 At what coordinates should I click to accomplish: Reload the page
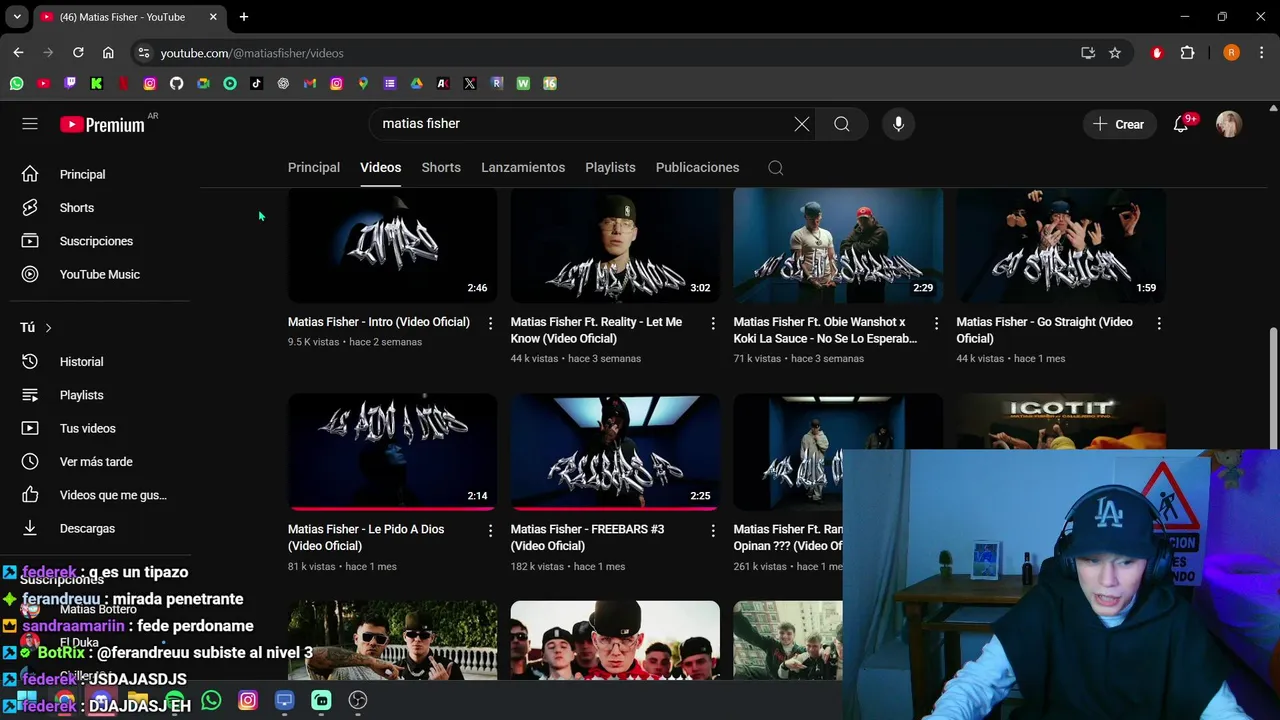point(78,53)
